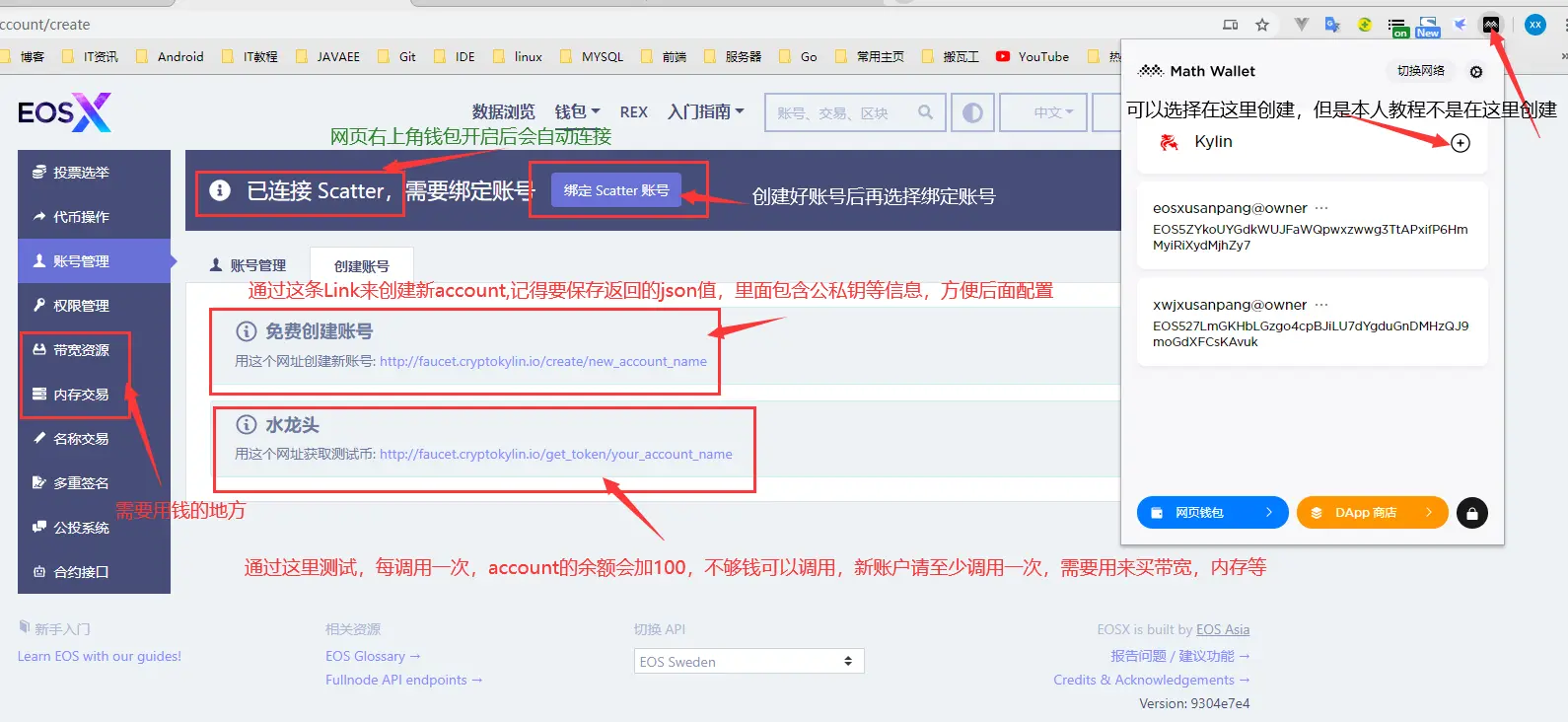Click the Google Translate extension icon

click(x=1332, y=25)
